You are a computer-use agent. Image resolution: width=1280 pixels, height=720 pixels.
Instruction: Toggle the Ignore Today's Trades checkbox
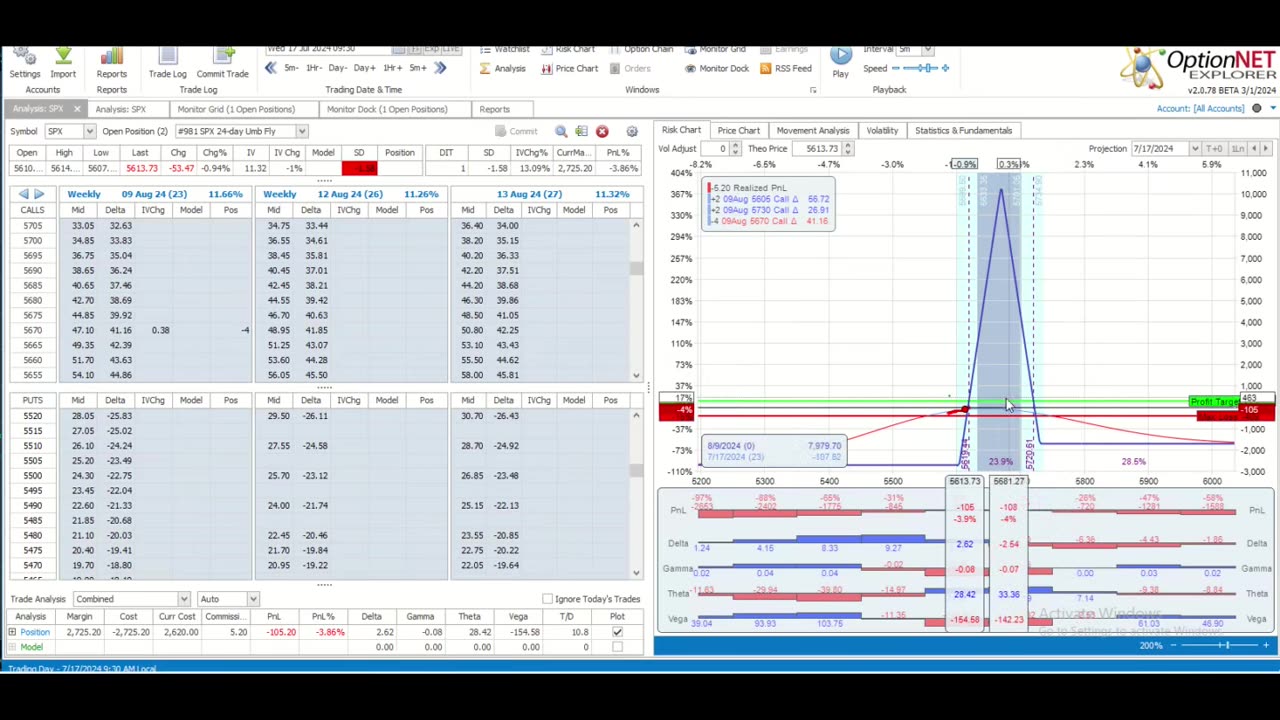point(547,599)
